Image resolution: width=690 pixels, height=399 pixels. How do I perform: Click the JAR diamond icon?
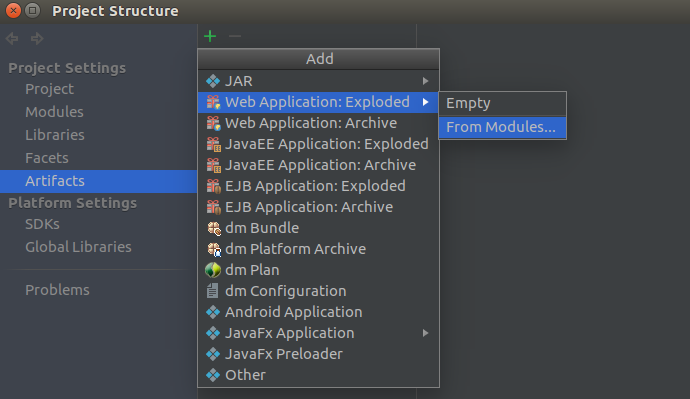[x=213, y=81]
